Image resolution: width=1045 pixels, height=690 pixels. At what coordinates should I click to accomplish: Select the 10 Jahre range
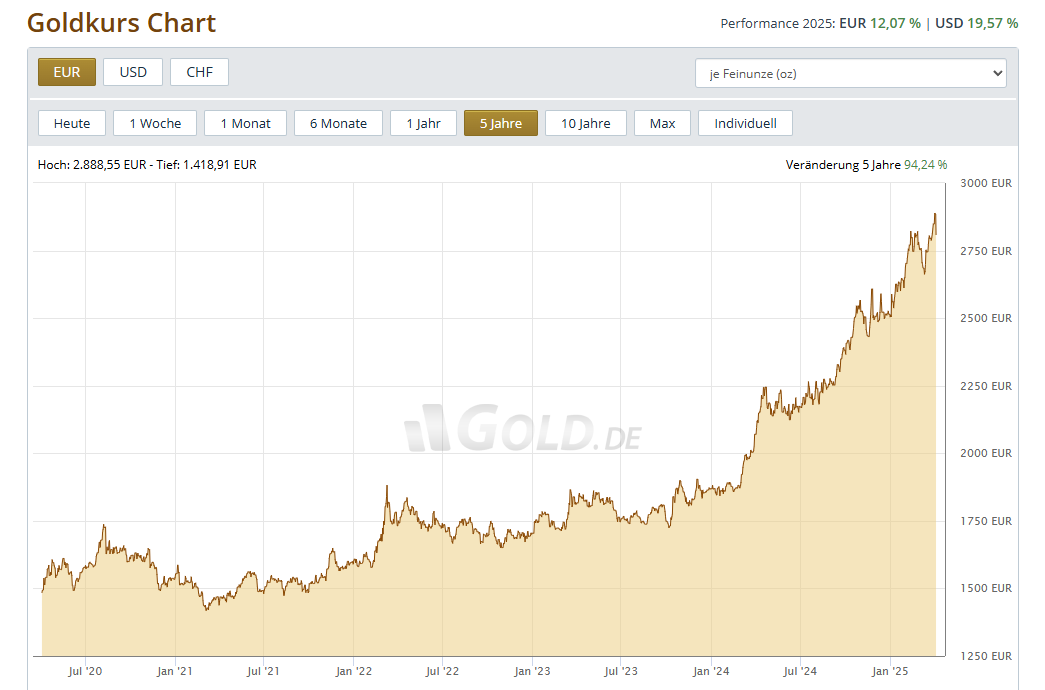click(586, 123)
